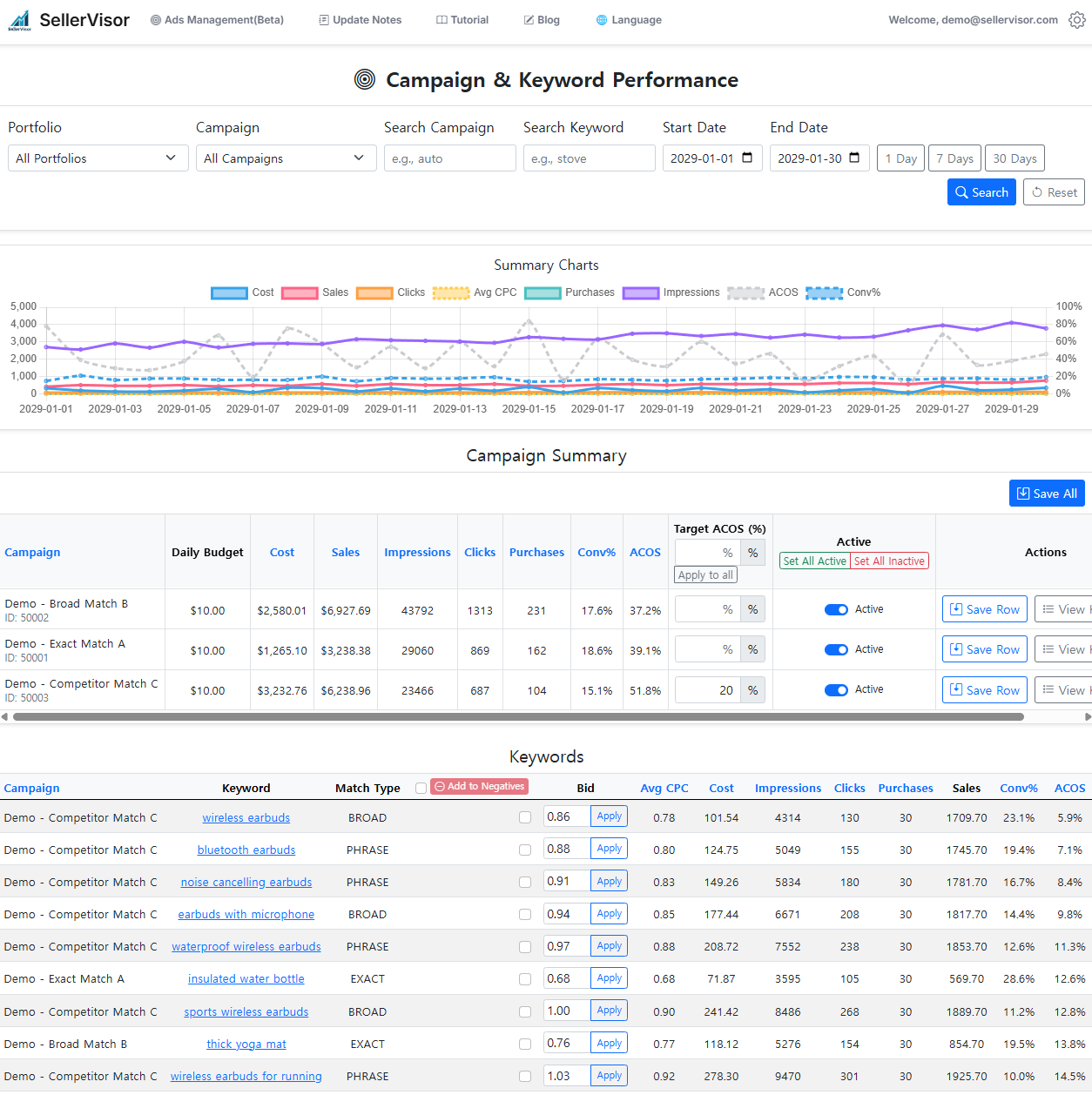
Task: Select the 1 Day range button
Action: coord(900,158)
